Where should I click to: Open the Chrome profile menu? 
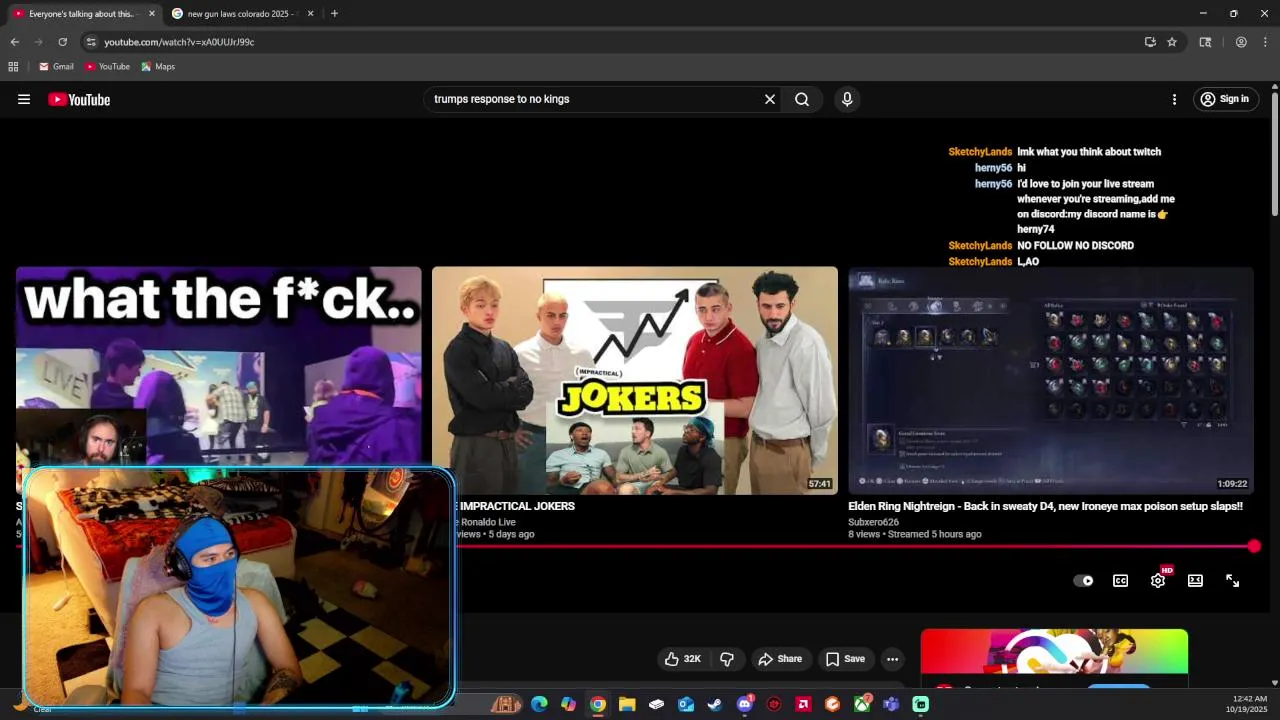coord(1241,42)
